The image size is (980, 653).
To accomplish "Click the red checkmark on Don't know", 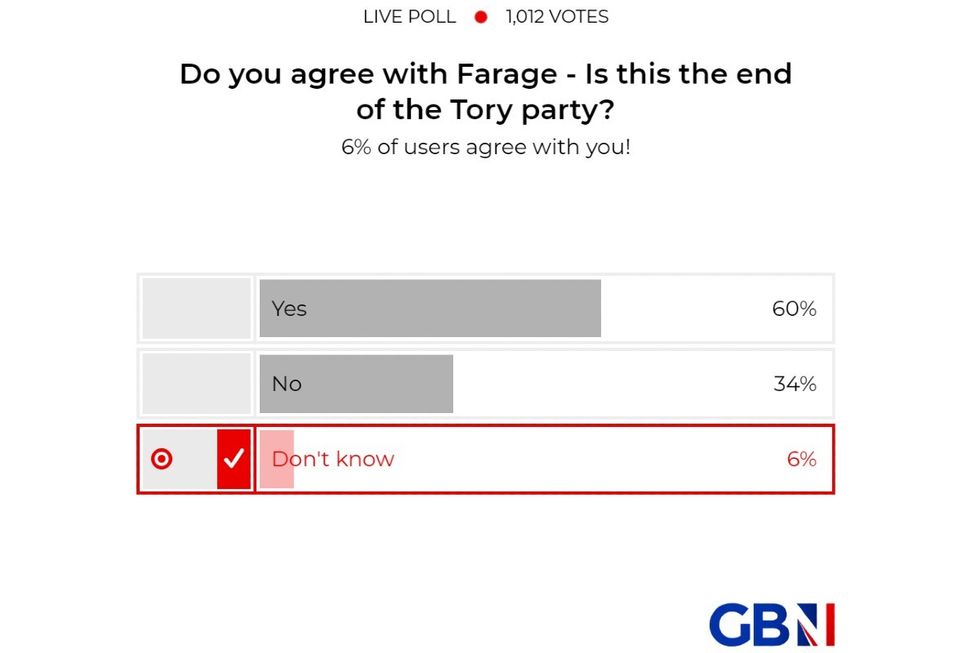I will click(x=233, y=459).
